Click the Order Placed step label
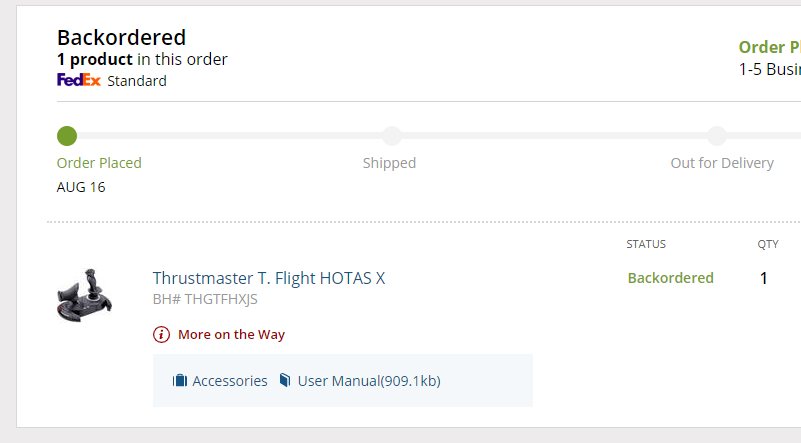The image size is (801, 443). (x=99, y=163)
